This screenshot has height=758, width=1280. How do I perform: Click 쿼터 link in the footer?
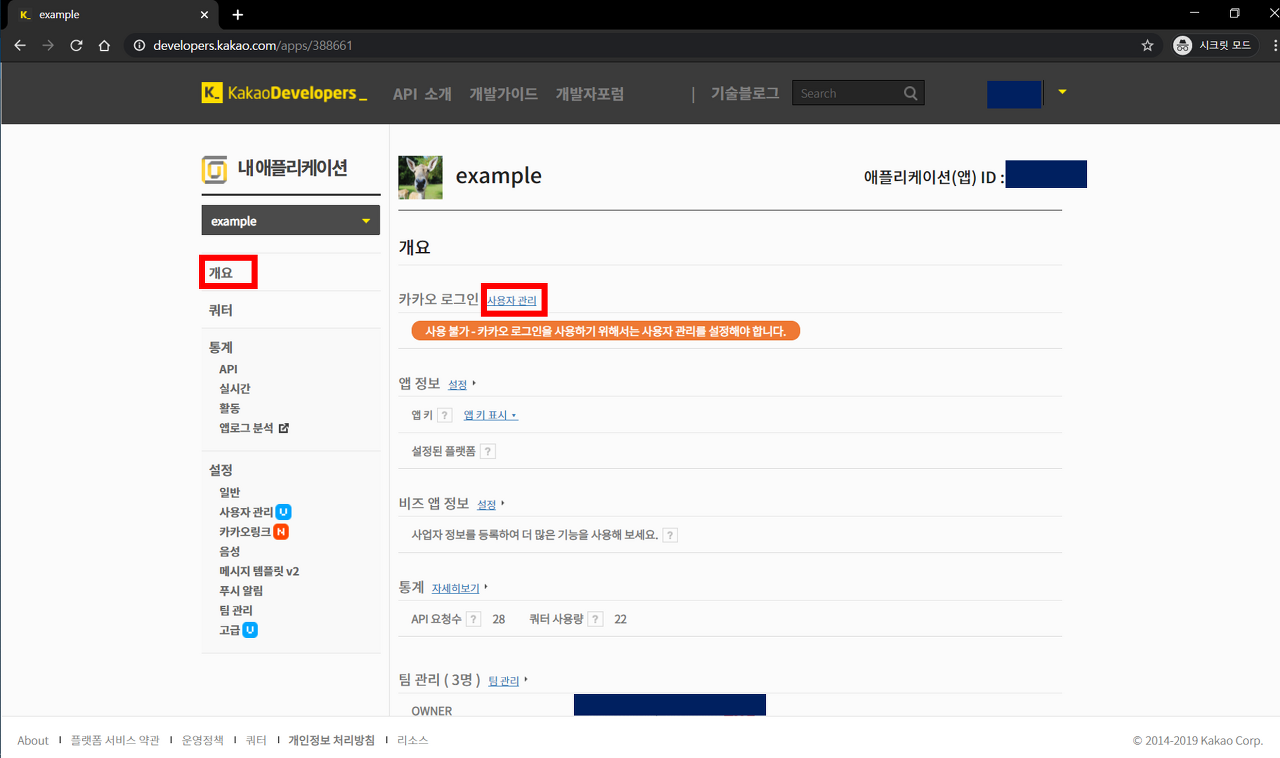pyautogui.click(x=257, y=741)
